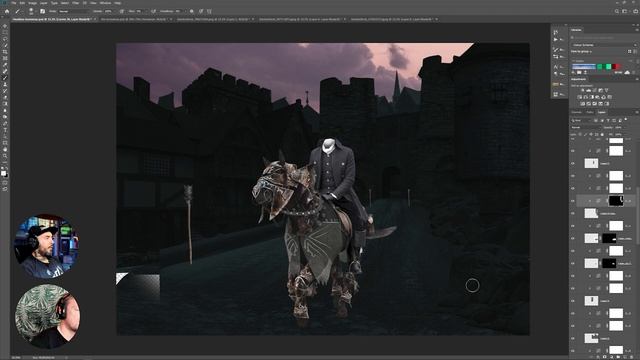Select the Move tool
This screenshot has height=360, width=640.
click(x=5, y=26)
